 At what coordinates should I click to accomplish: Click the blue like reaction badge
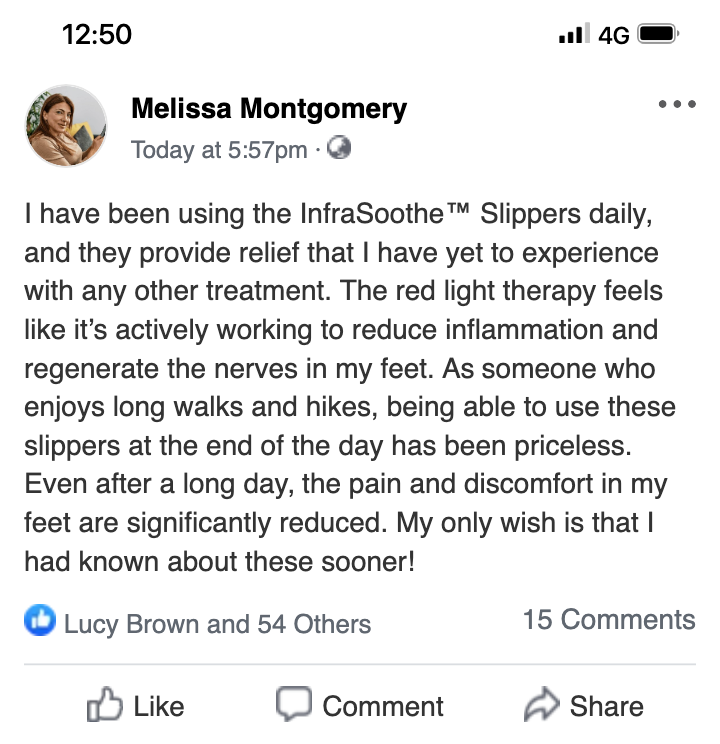coord(37,623)
